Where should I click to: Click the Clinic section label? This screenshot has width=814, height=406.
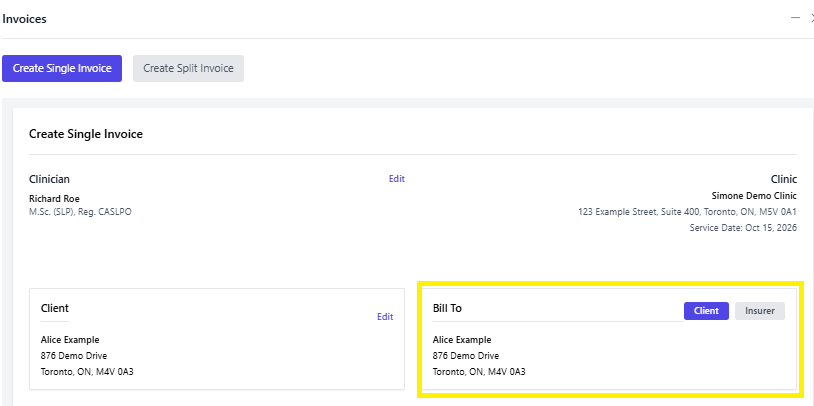click(x=784, y=179)
